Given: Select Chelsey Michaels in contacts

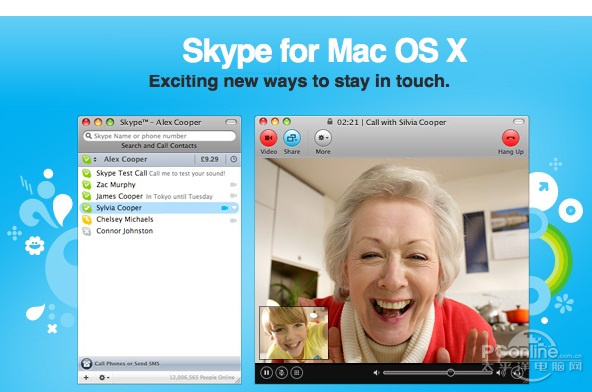Looking at the screenshot, I should [x=159, y=219].
